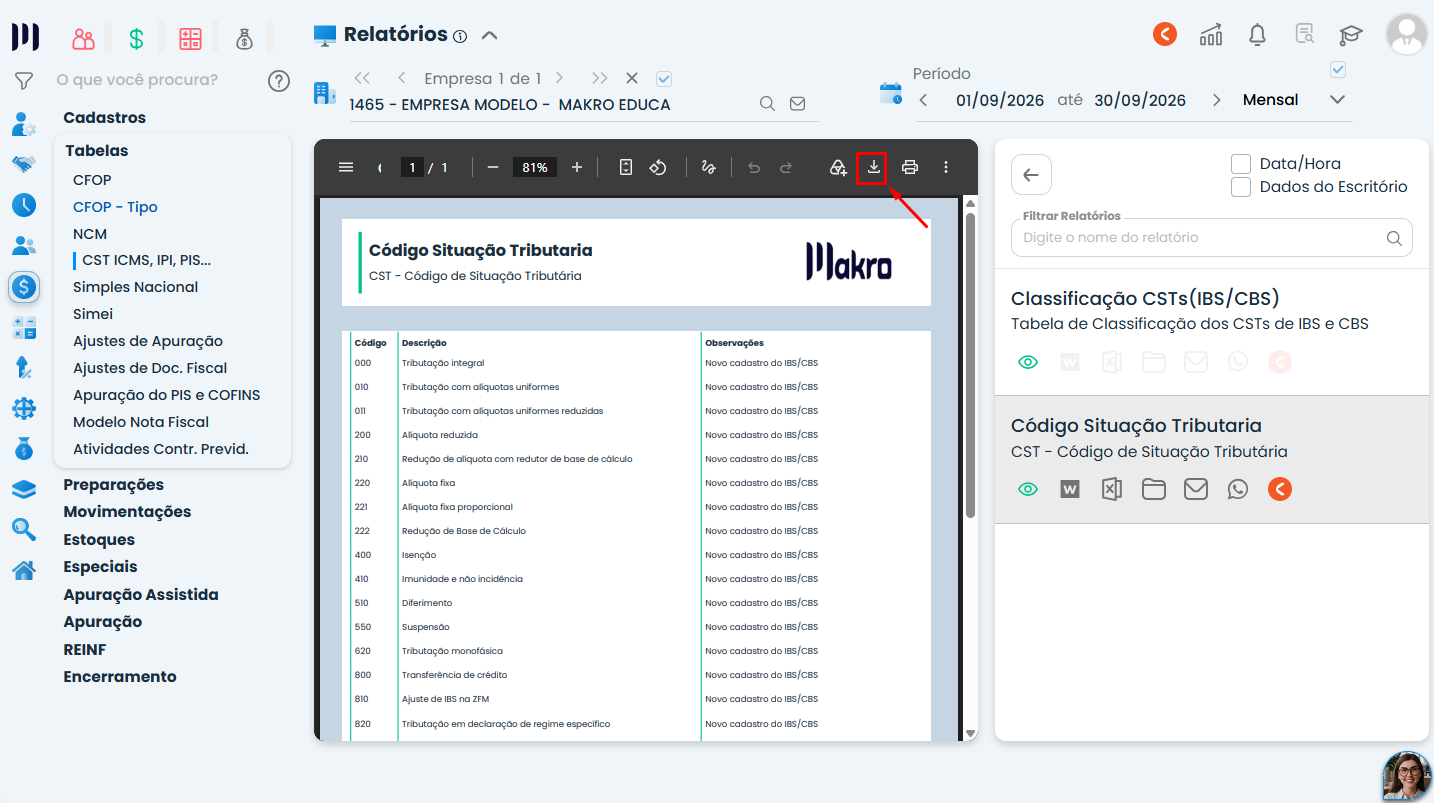Viewport: 1434px width, 803px height.
Task: Go to the next period arrow
Action: (x=1217, y=100)
